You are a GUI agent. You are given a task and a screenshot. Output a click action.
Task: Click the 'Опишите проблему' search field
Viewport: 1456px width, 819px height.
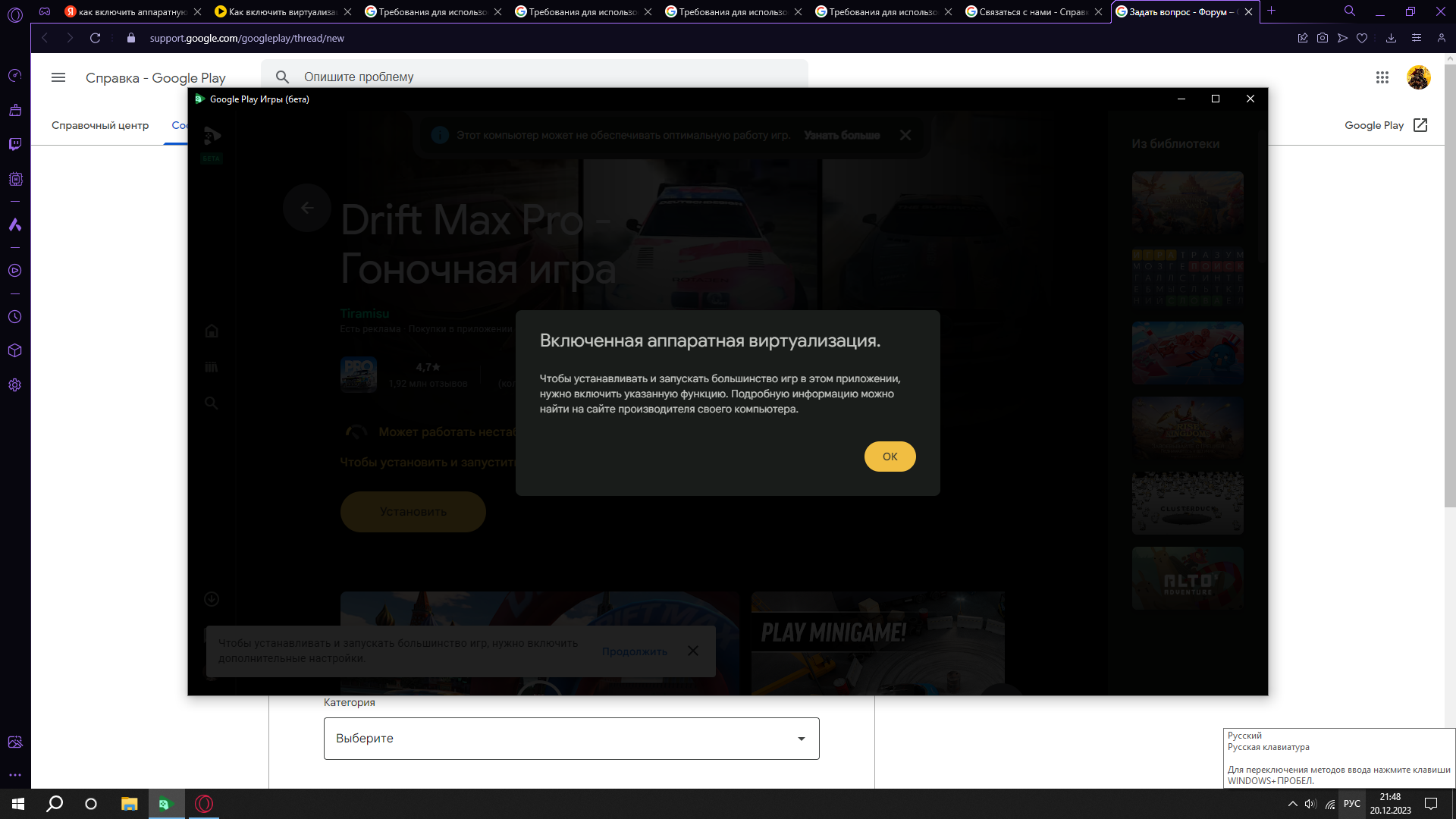tap(535, 77)
